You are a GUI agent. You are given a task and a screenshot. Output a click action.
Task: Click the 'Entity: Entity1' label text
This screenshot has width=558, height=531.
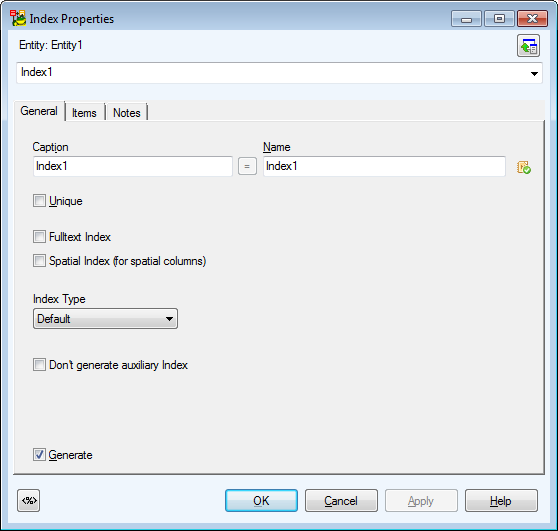pyautogui.click(x=51, y=45)
